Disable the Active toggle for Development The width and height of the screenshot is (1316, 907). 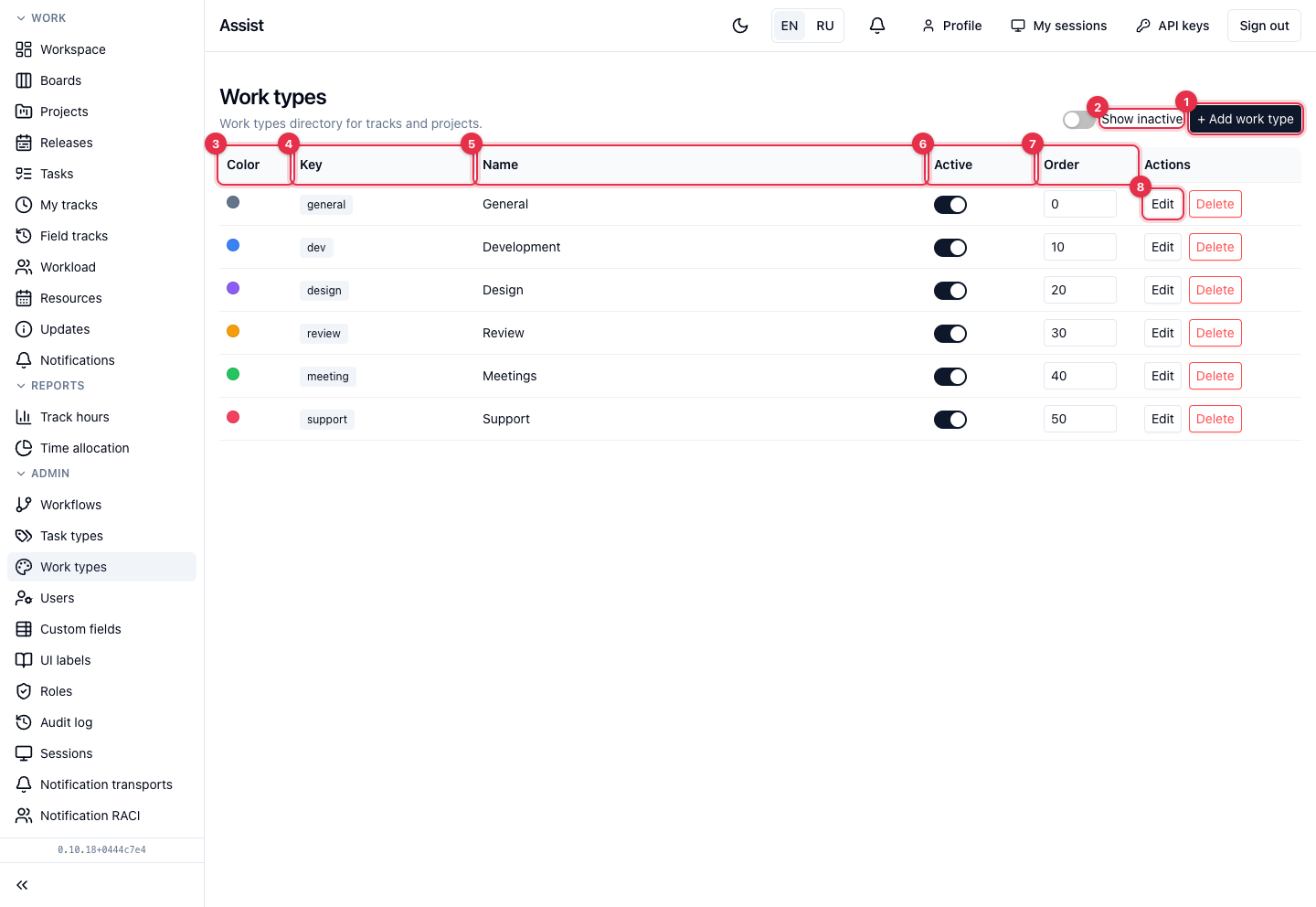950,248
